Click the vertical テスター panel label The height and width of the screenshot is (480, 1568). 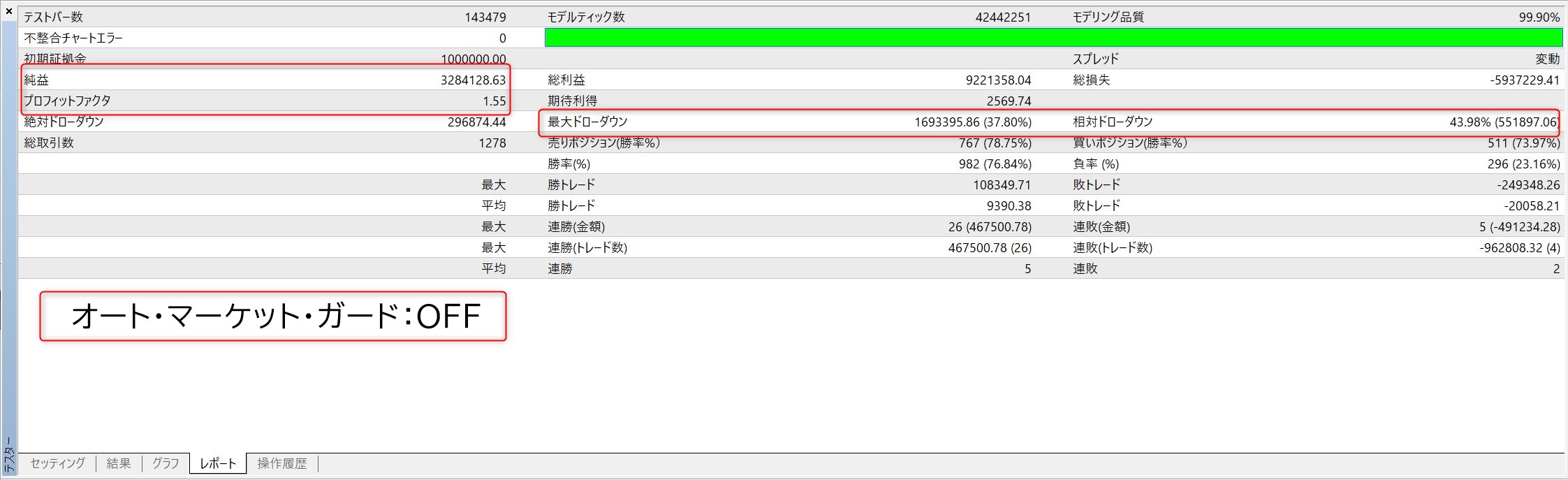point(9,454)
